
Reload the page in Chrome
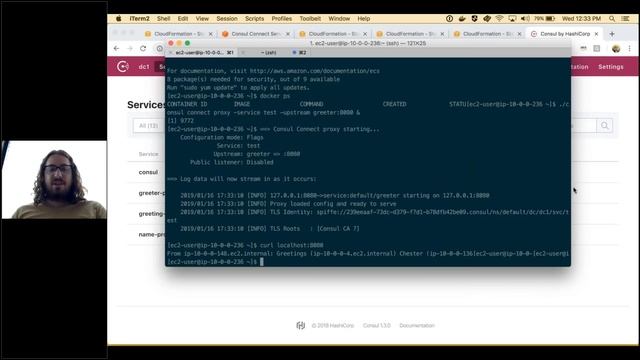[x=143, y=48]
